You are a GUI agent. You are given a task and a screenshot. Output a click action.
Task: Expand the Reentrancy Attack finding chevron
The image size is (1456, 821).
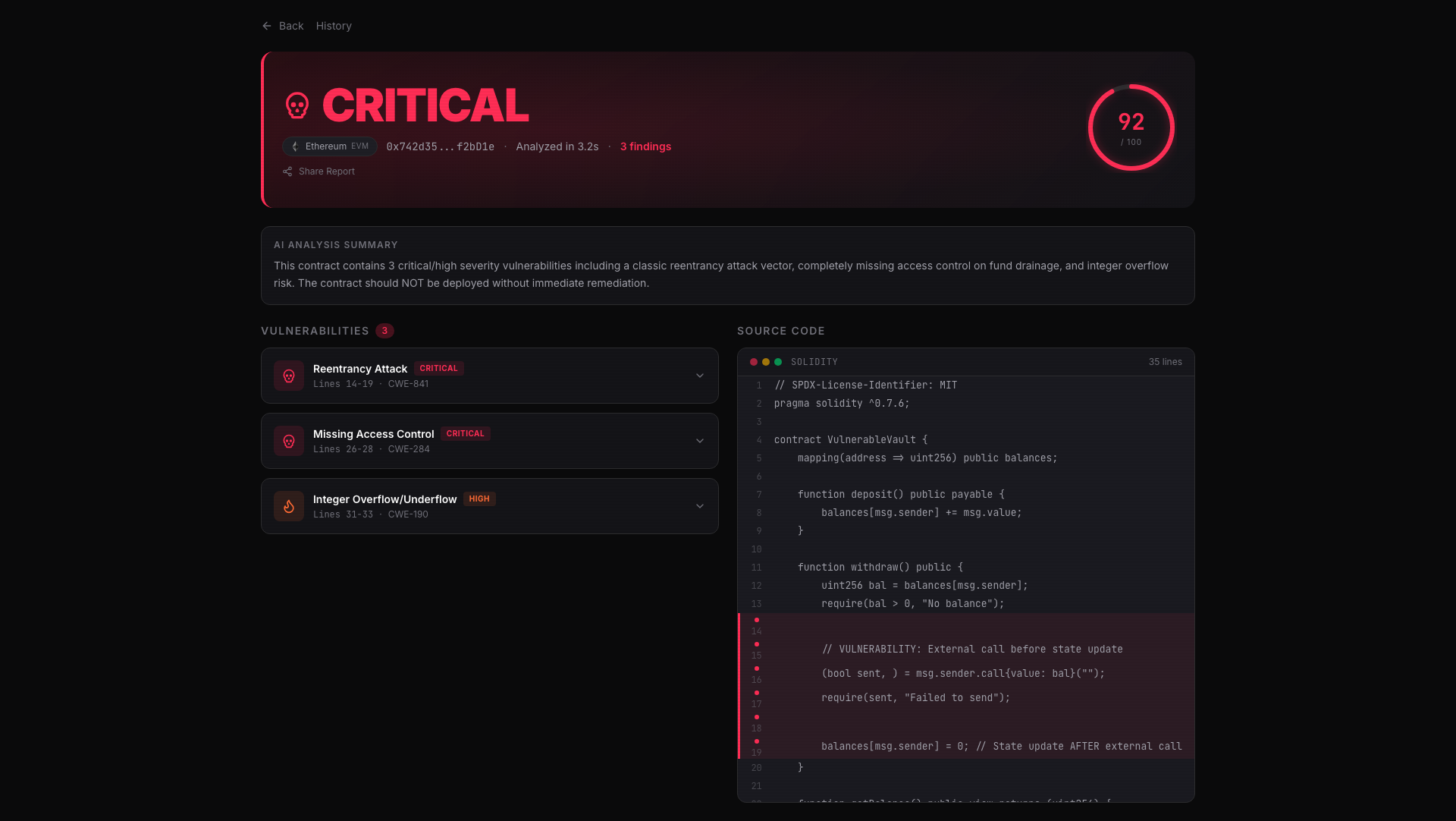(700, 376)
